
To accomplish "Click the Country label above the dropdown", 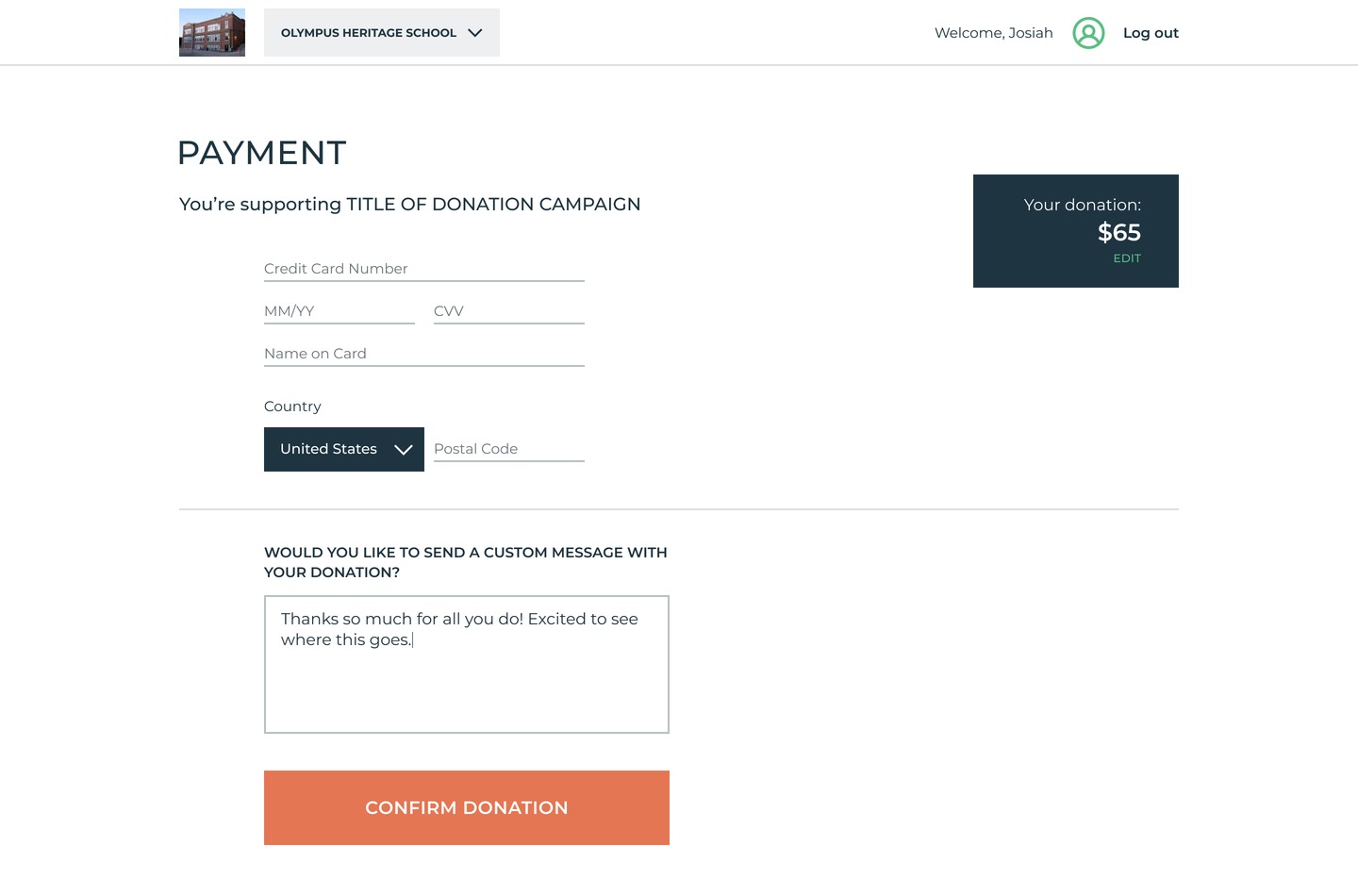I will (x=292, y=407).
